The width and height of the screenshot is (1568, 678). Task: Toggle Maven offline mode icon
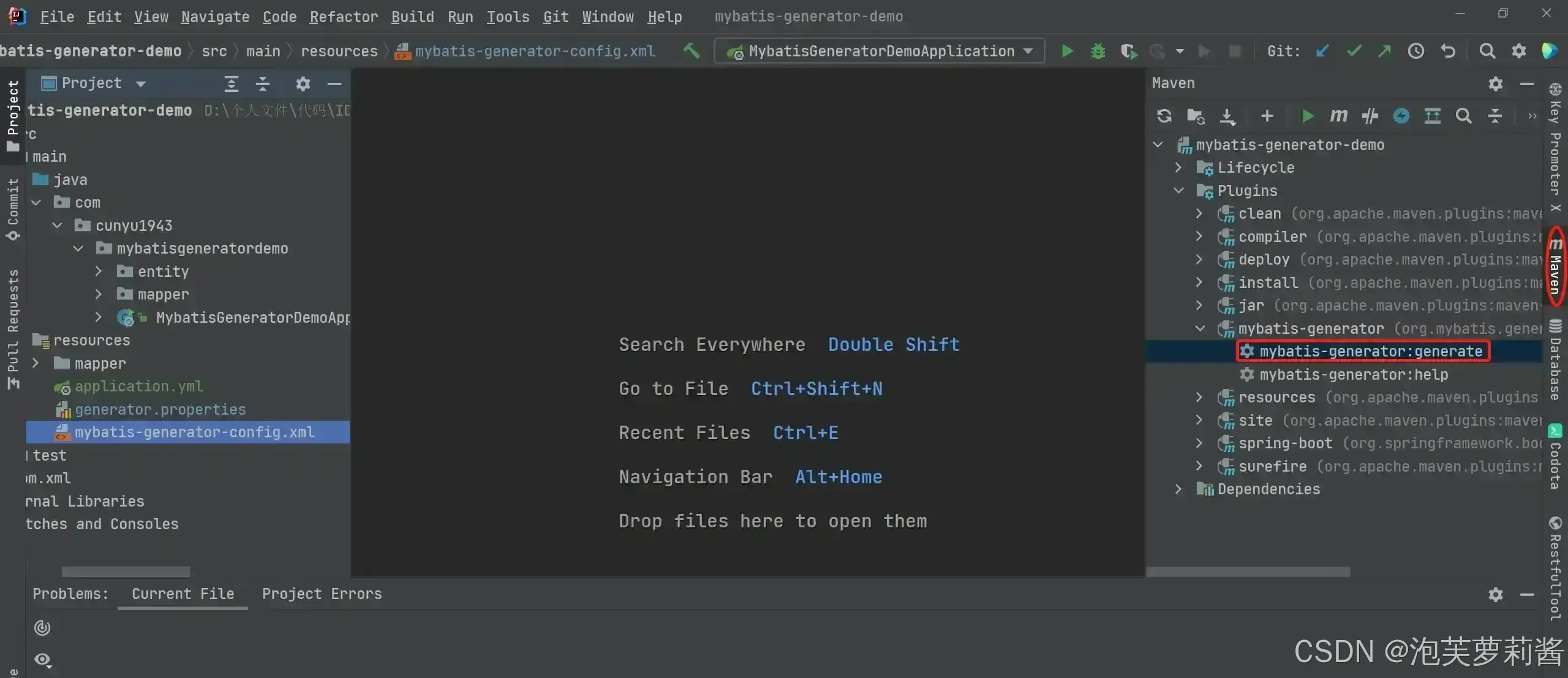coord(1370,116)
